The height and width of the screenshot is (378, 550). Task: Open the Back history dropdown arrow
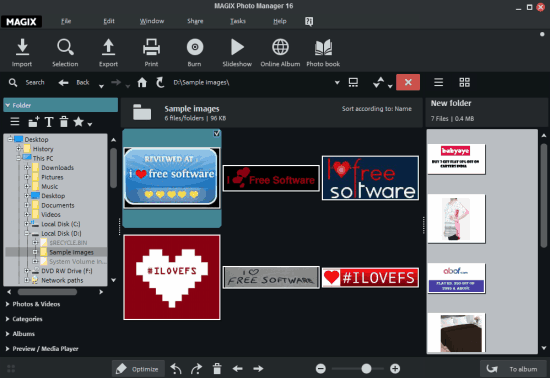101,86
